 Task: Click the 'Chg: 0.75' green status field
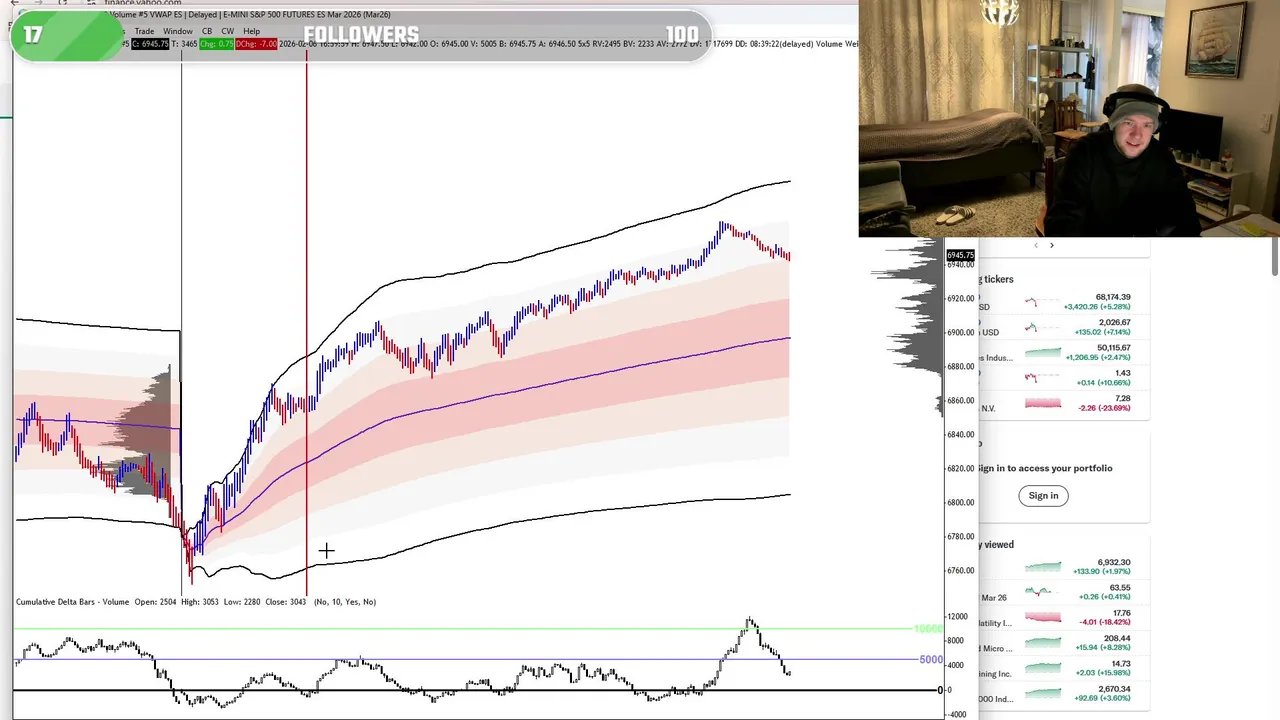pyautogui.click(x=216, y=44)
